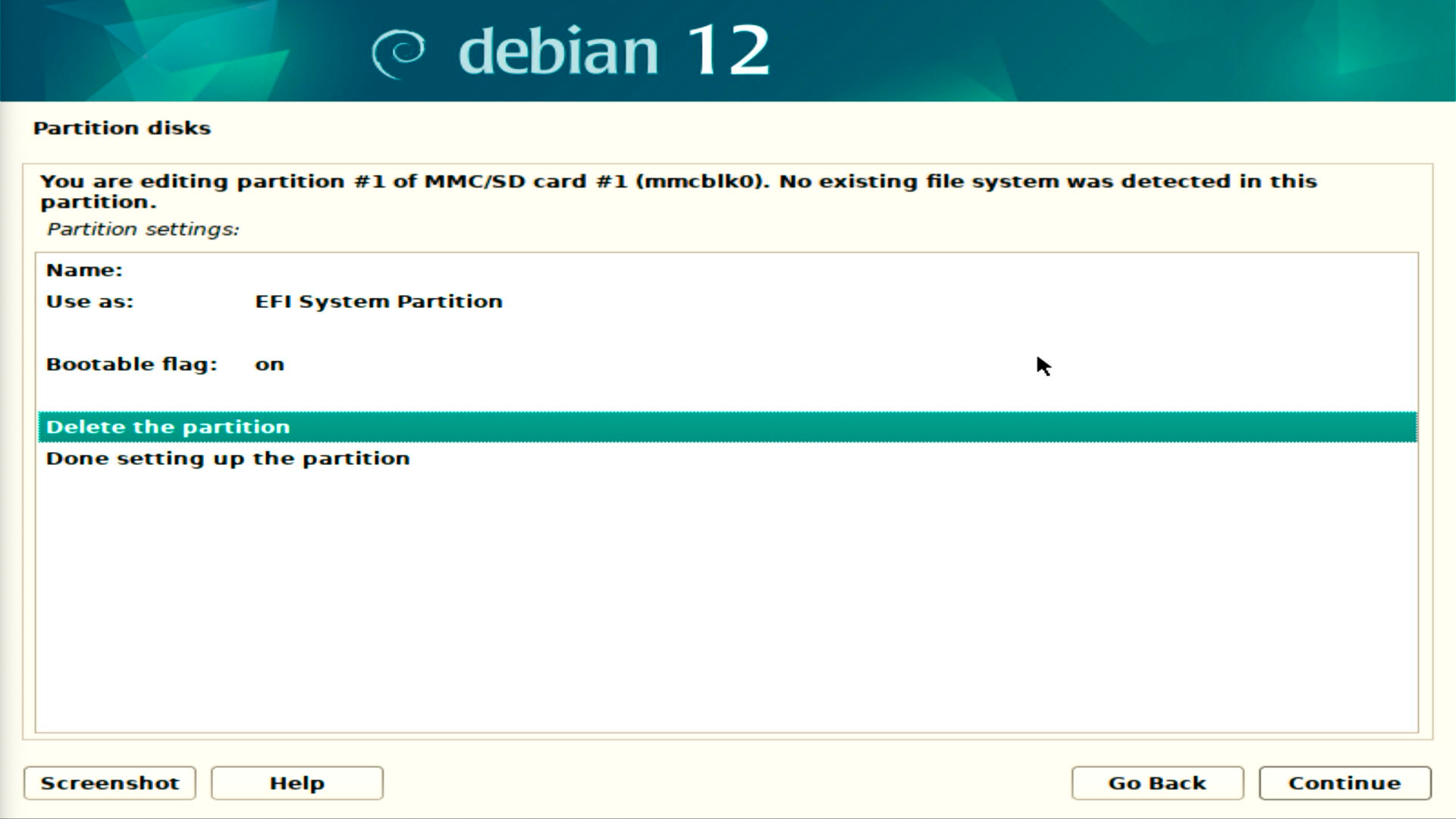Click the Screenshot button
Screen dimensions: 1456x819
[110, 783]
